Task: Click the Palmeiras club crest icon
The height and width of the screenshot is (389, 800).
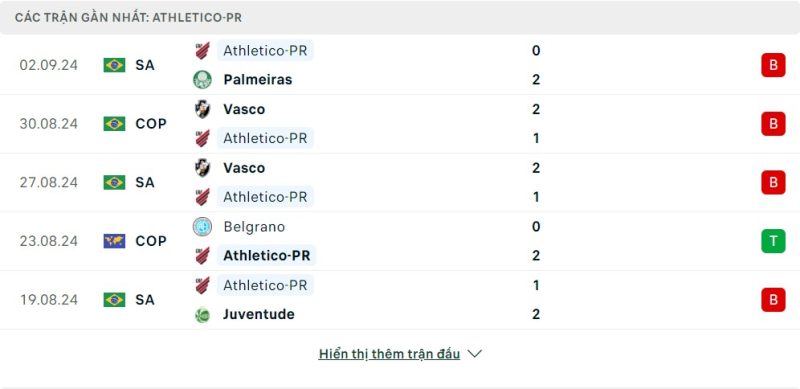Action: click(x=203, y=80)
